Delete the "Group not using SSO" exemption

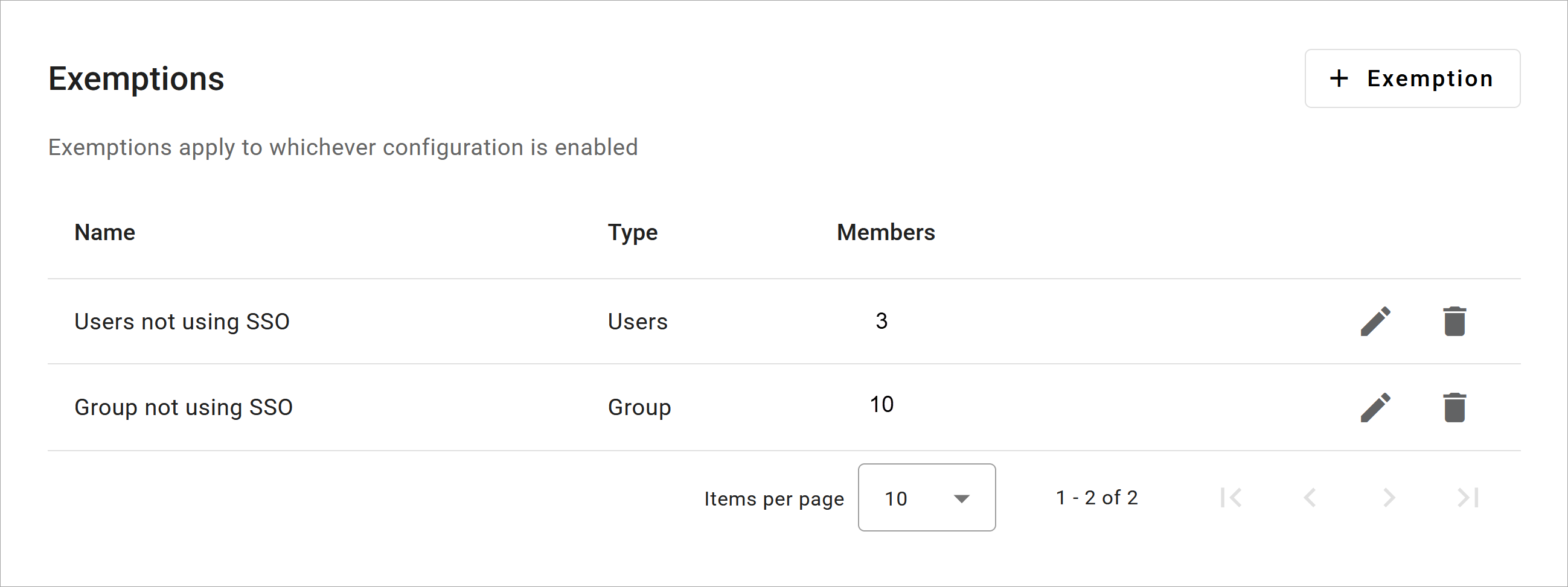1454,407
